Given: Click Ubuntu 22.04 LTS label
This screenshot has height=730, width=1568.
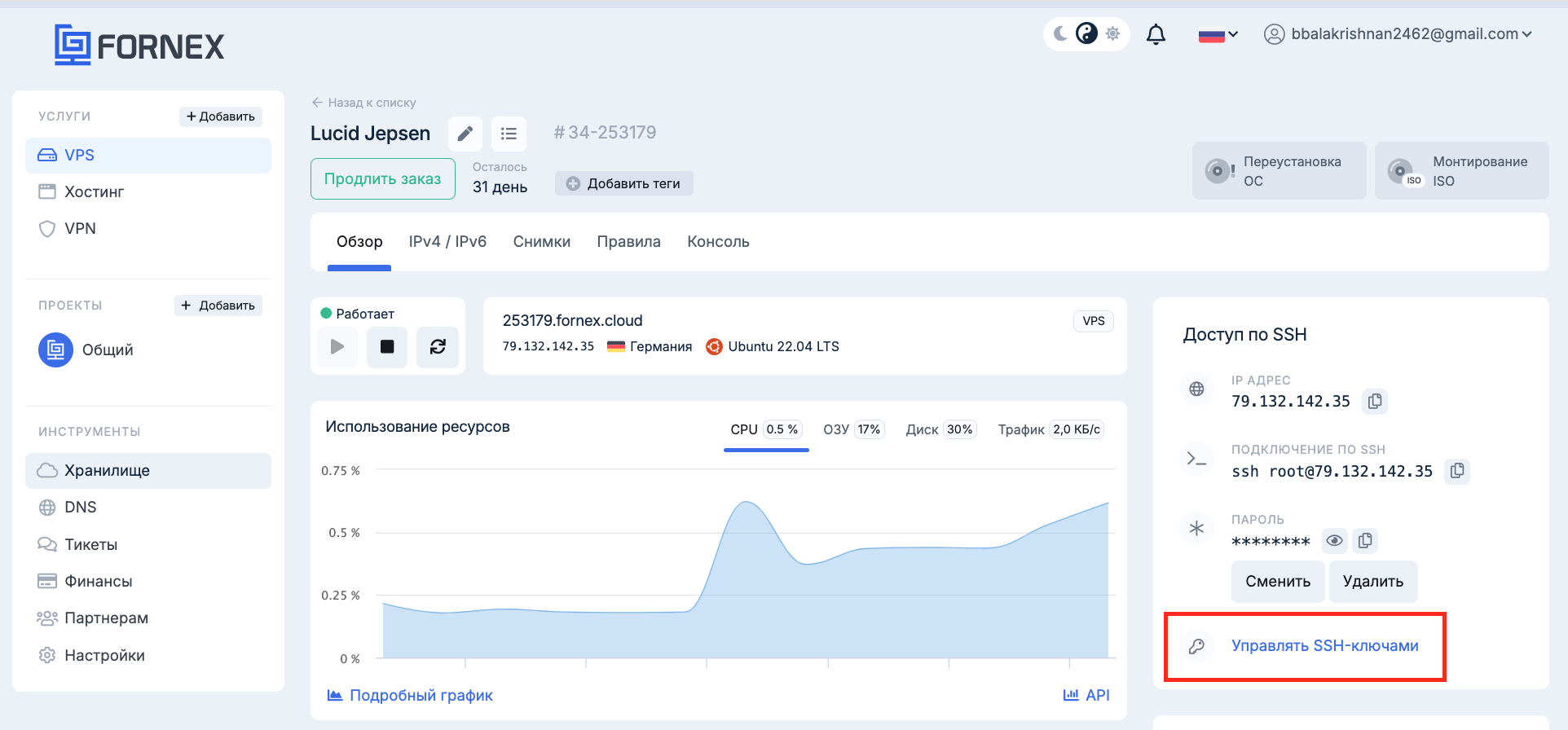Looking at the screenshot, I should pos(773,346).
